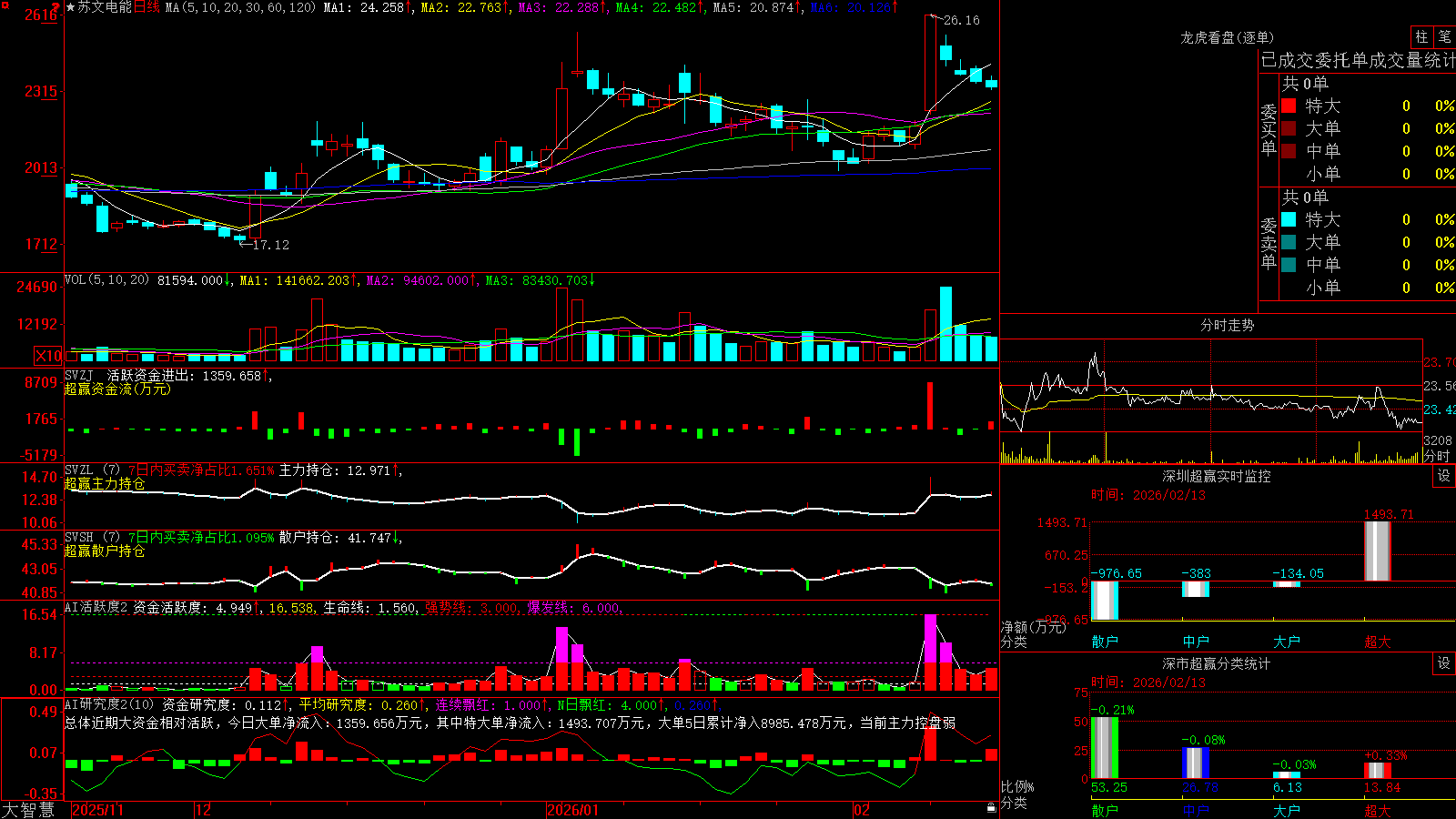Click the 深圳超赢实时监控 panel title
1456x819 pixels.
tap(1216, 476)
